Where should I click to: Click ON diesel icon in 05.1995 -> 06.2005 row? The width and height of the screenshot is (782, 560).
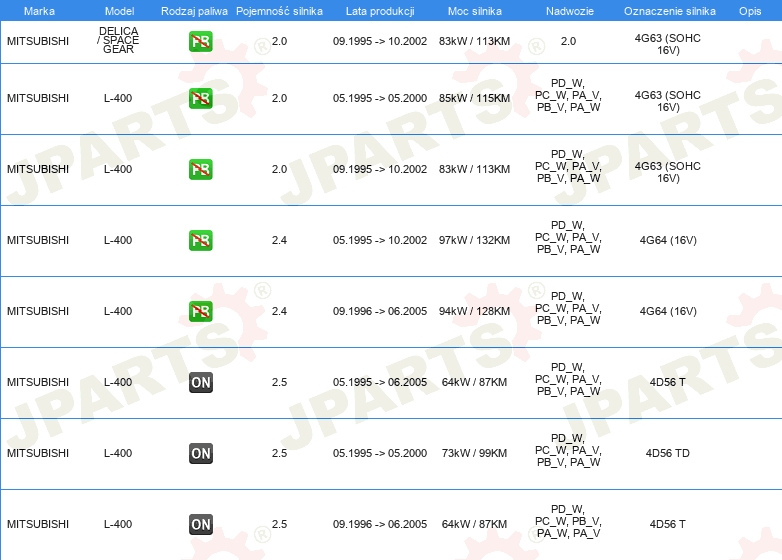coord(200,382)
